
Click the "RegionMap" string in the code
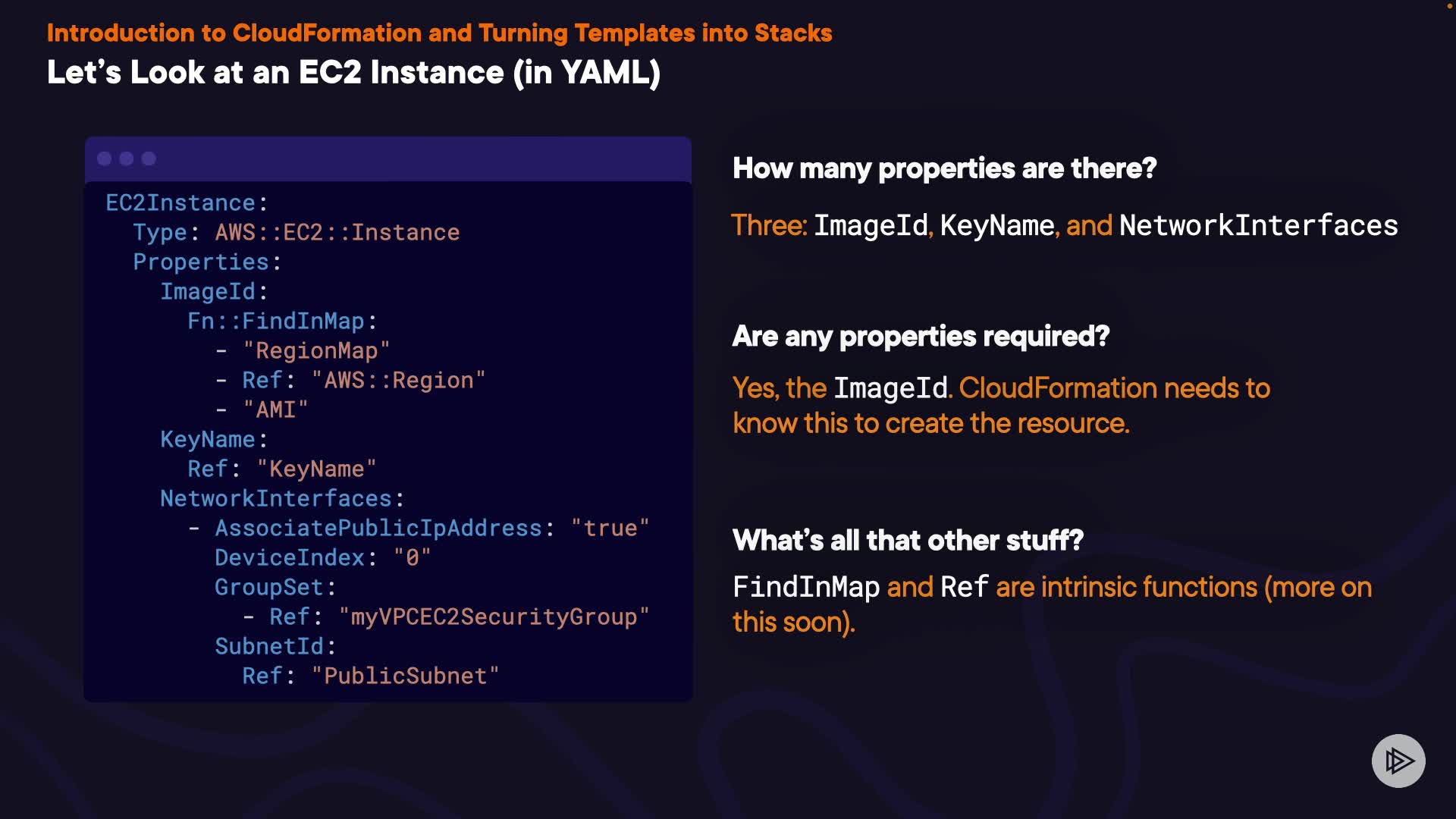coord(316,351)
